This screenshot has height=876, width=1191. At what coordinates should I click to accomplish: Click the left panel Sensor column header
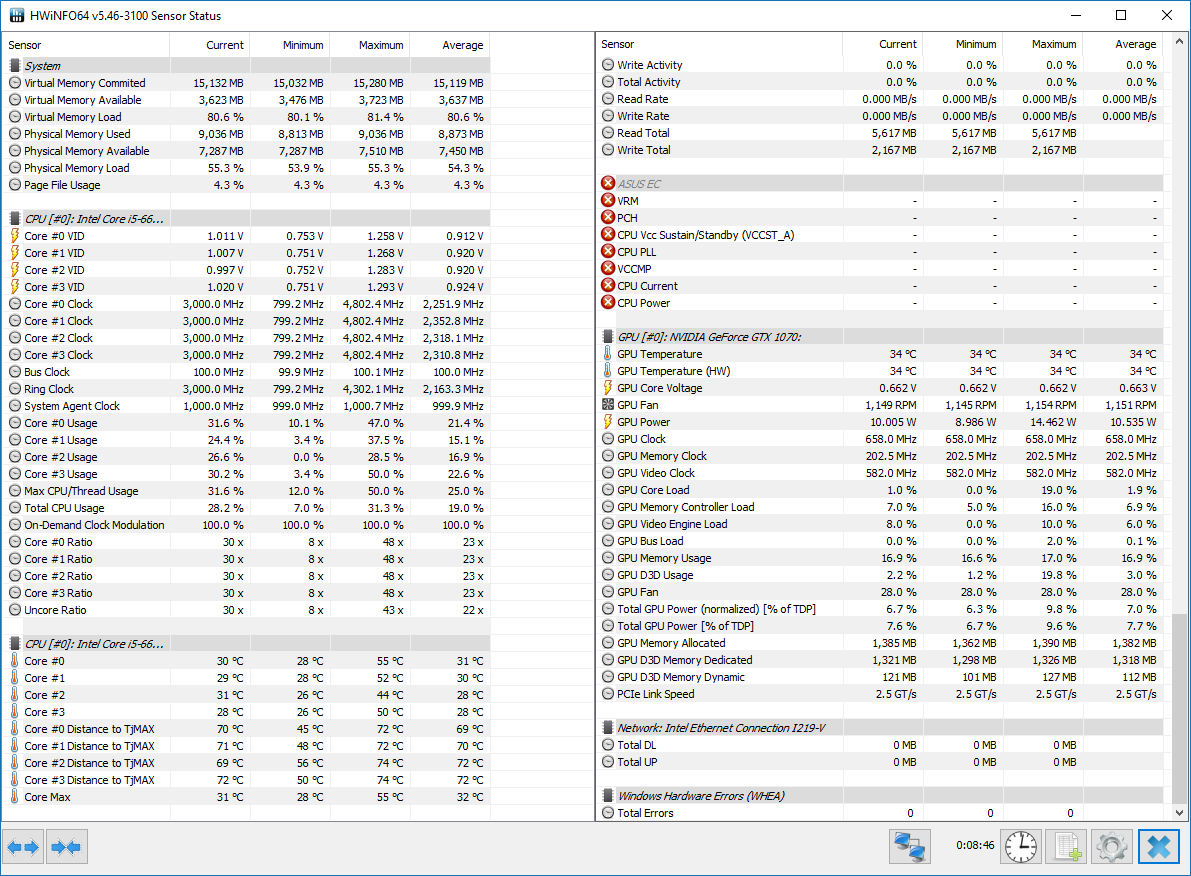pos(88,45)
